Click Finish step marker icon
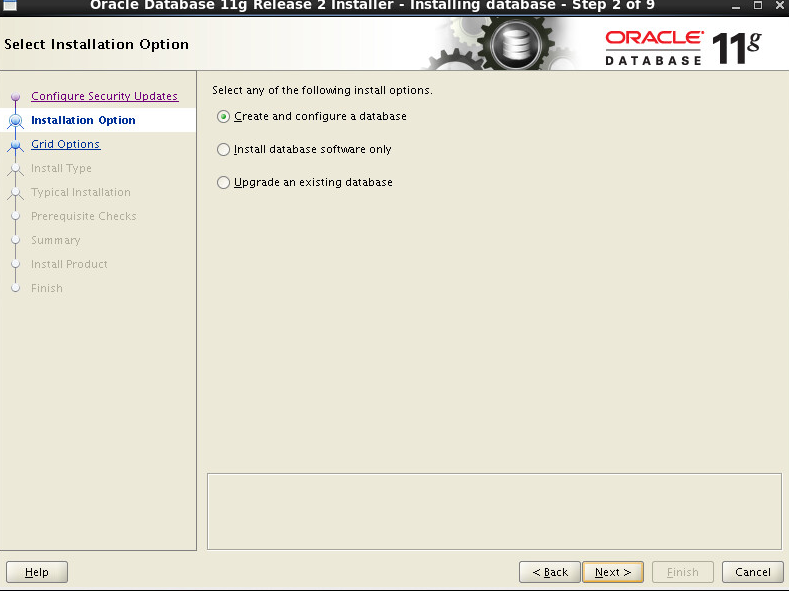Viewport: 789px width, 591px height. [16, 288]
